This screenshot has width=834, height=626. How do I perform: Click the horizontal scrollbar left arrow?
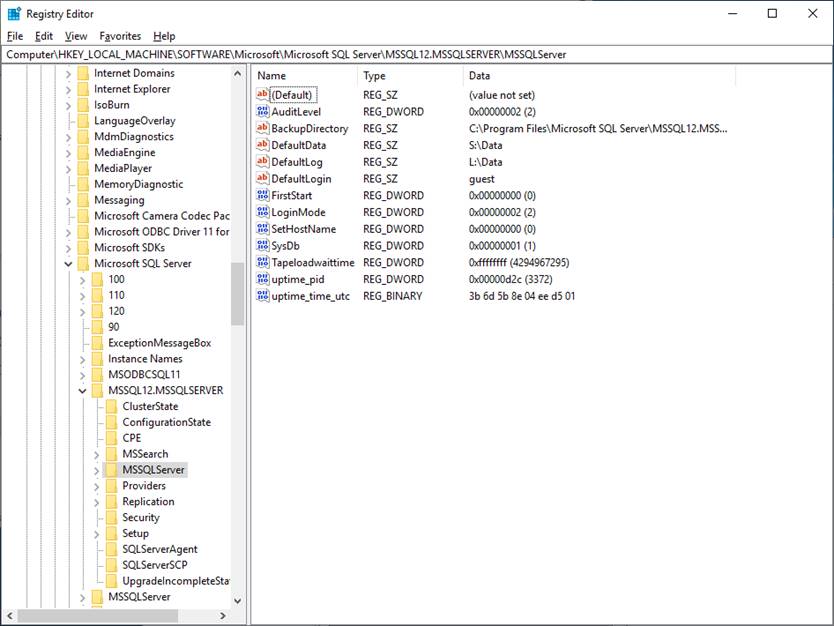click(x=10, y=616)
